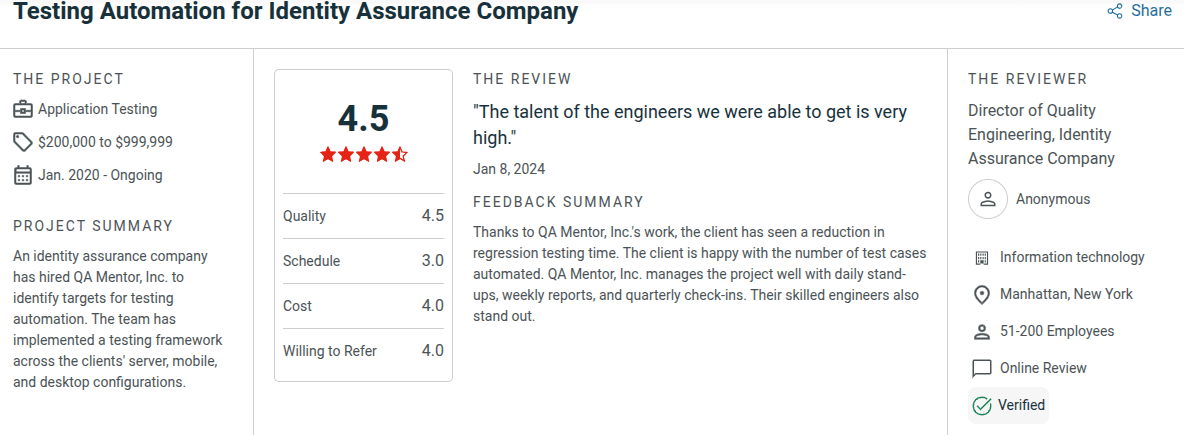The image size is (1184, 435).
Task: Click the building icon beside Information technology
Action: click(981, 258)
